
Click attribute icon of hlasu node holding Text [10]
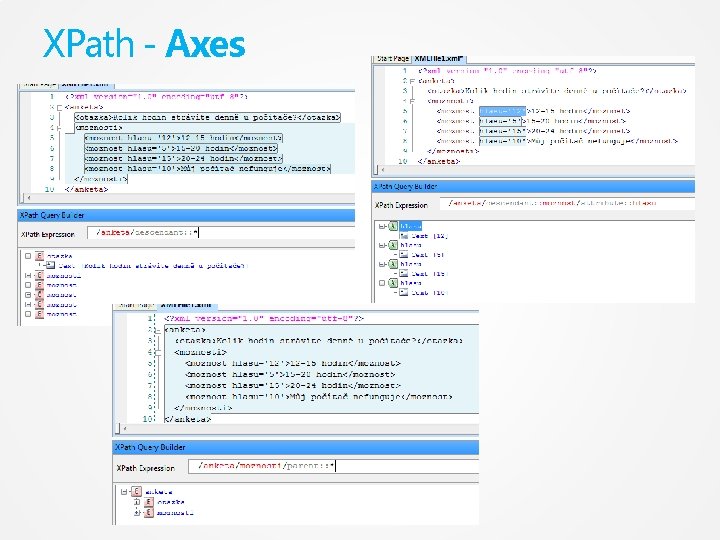click(x=393, y=283)
